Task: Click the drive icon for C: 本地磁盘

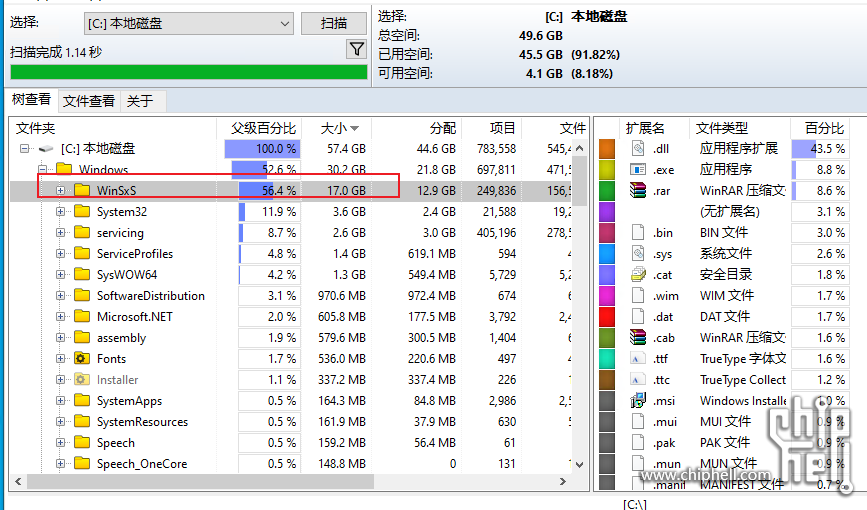Action: (46, 149)
